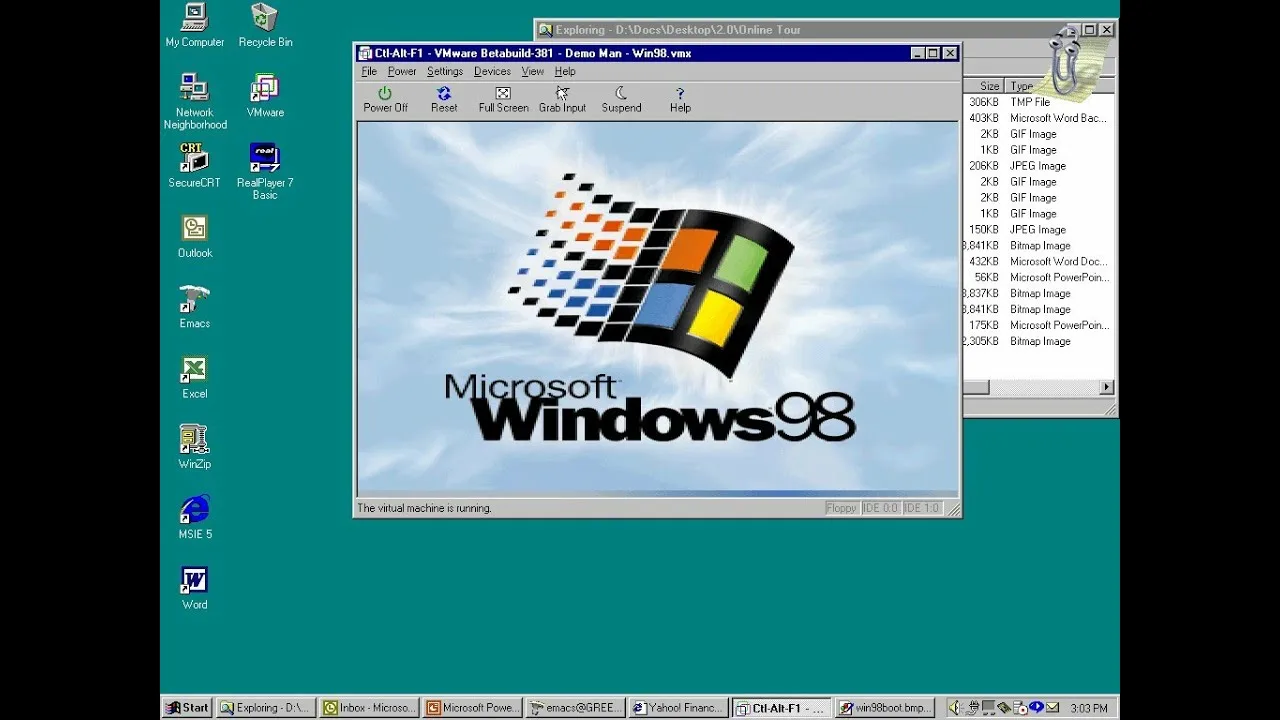The image size is (1280, 720).
Task: Click the IDE 1:0 status indicator
Action: click(921, 508)
